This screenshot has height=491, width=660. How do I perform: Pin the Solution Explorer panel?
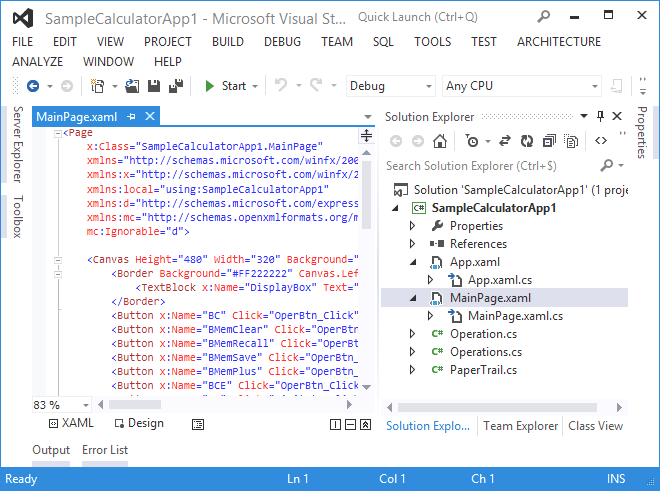point(601,116)
